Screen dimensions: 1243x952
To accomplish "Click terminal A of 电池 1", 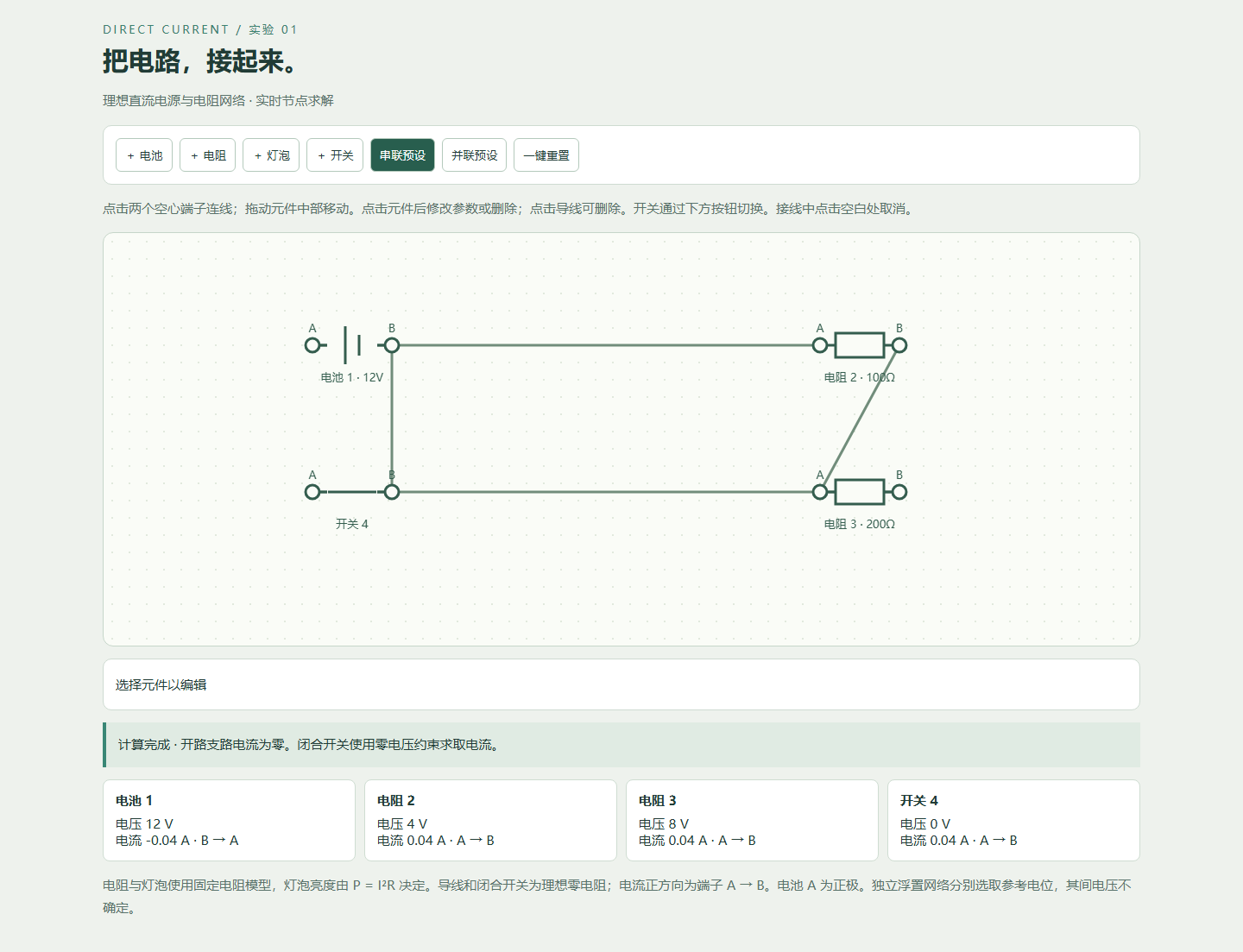I will tap(312, 345).
